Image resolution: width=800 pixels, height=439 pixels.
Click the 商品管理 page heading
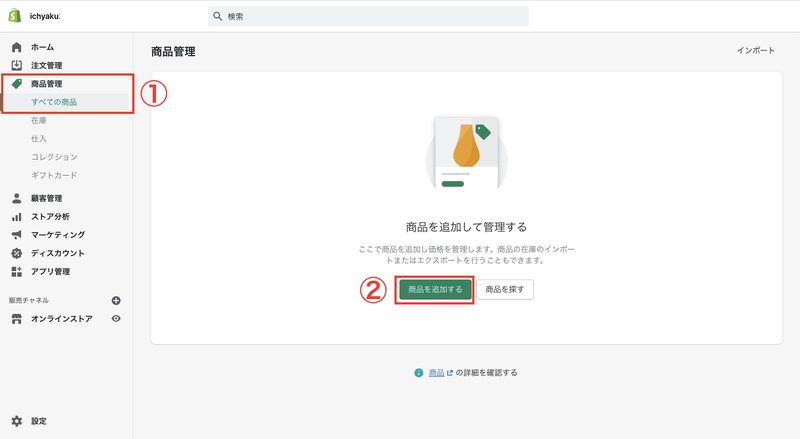coord(173,52)
